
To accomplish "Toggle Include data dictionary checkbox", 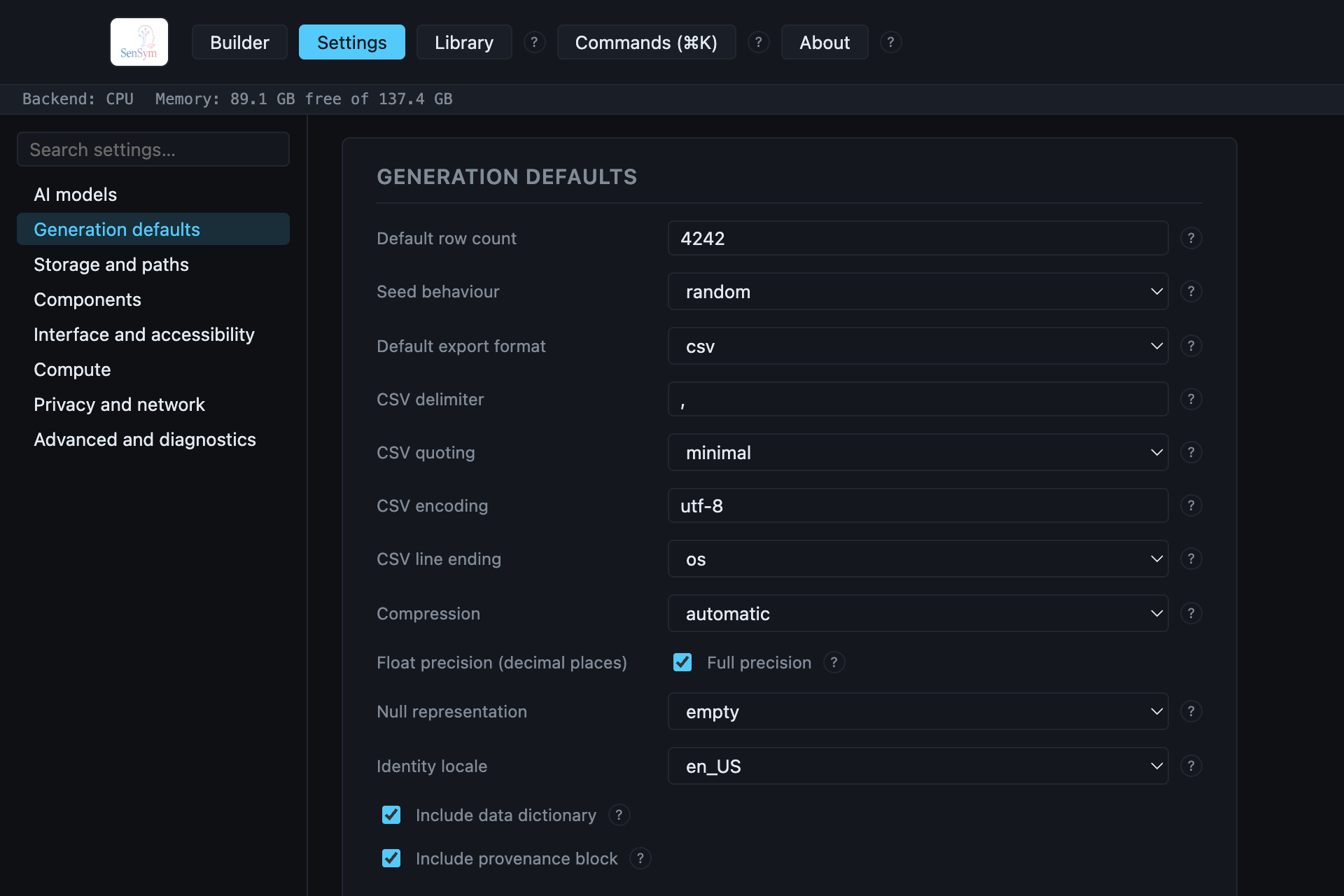I will point(391,815).
